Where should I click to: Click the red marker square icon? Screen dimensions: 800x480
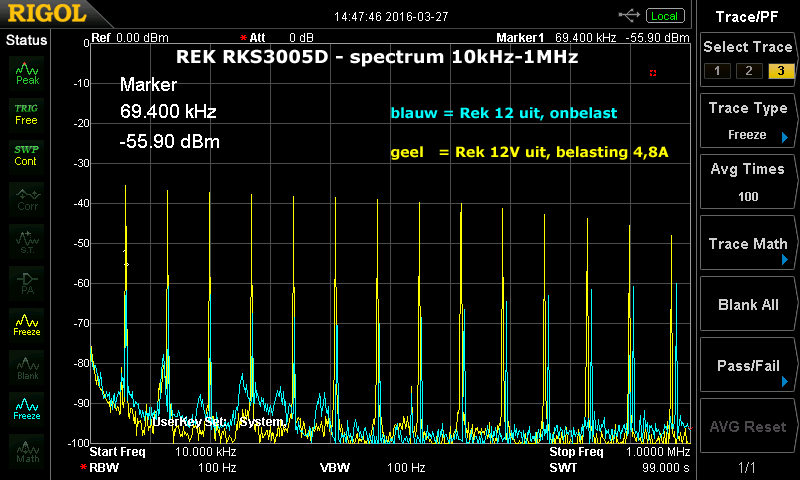pos(653,73)
